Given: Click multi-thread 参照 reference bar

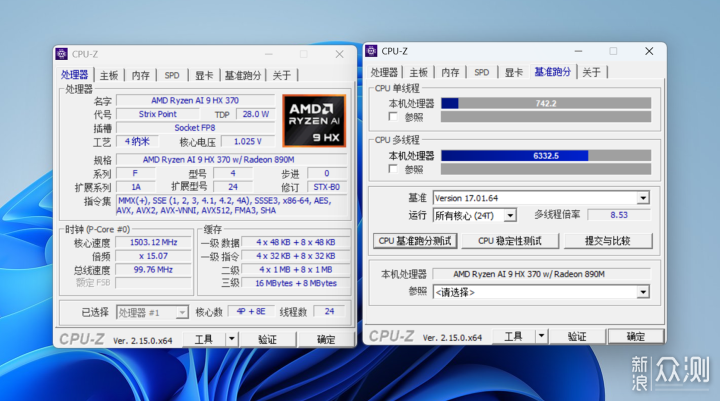Looking at the screenshot, I should tap(546, 169).
